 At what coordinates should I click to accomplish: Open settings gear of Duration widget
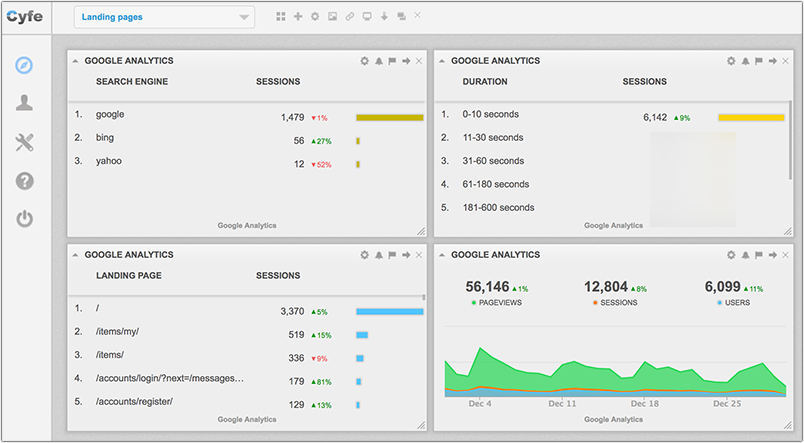(731, 61)
